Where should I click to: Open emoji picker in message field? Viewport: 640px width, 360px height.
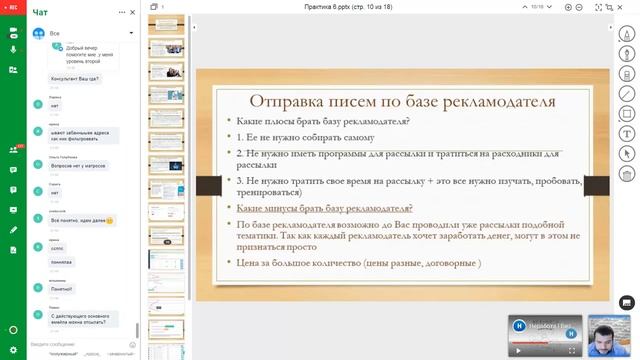click(133, 345)
